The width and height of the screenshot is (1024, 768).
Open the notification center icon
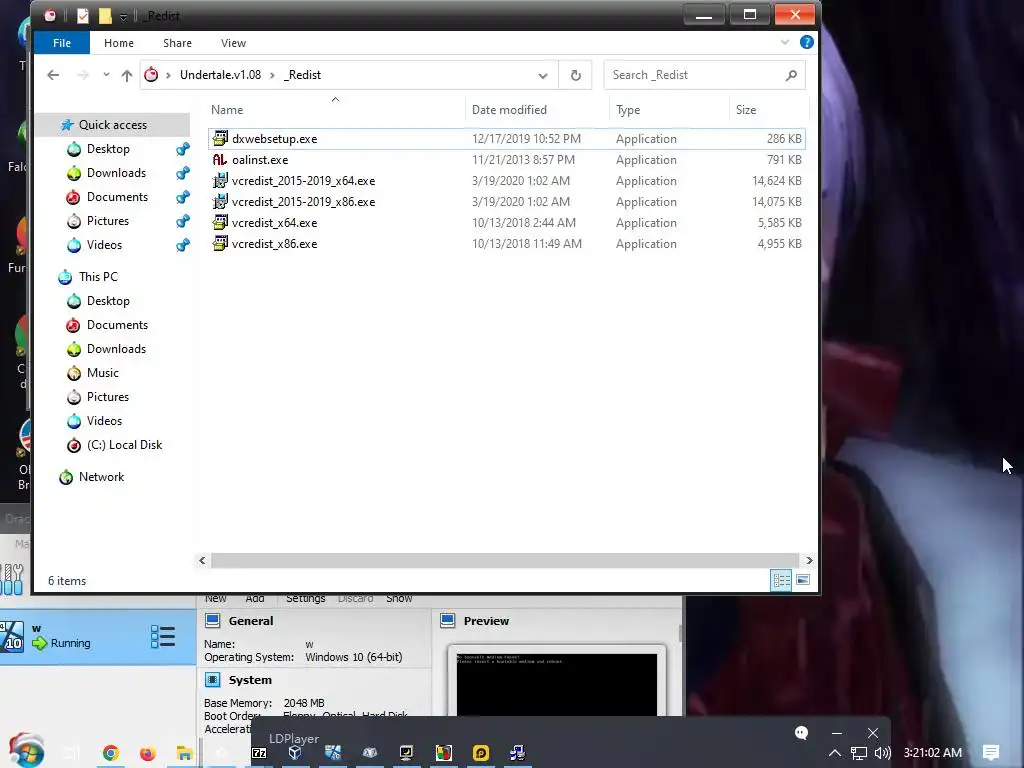[991, 753]
